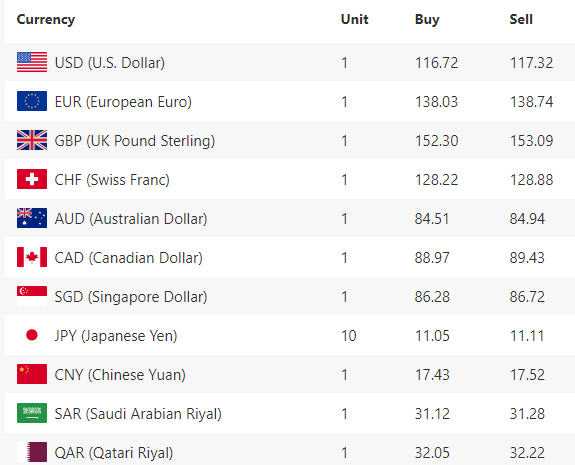Click the Unit column header
Image resolution: width=575 pixels, height=465 pixels.
tap(354, 19)
